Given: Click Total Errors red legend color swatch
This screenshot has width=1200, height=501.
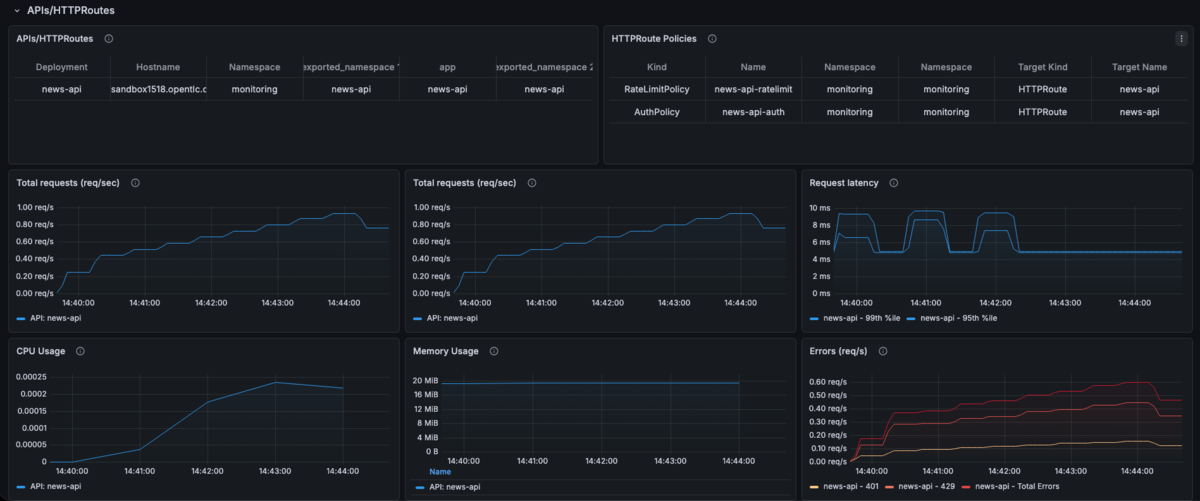Looking at the screenshot, I should pyautogui.click(x=977, y=486).
